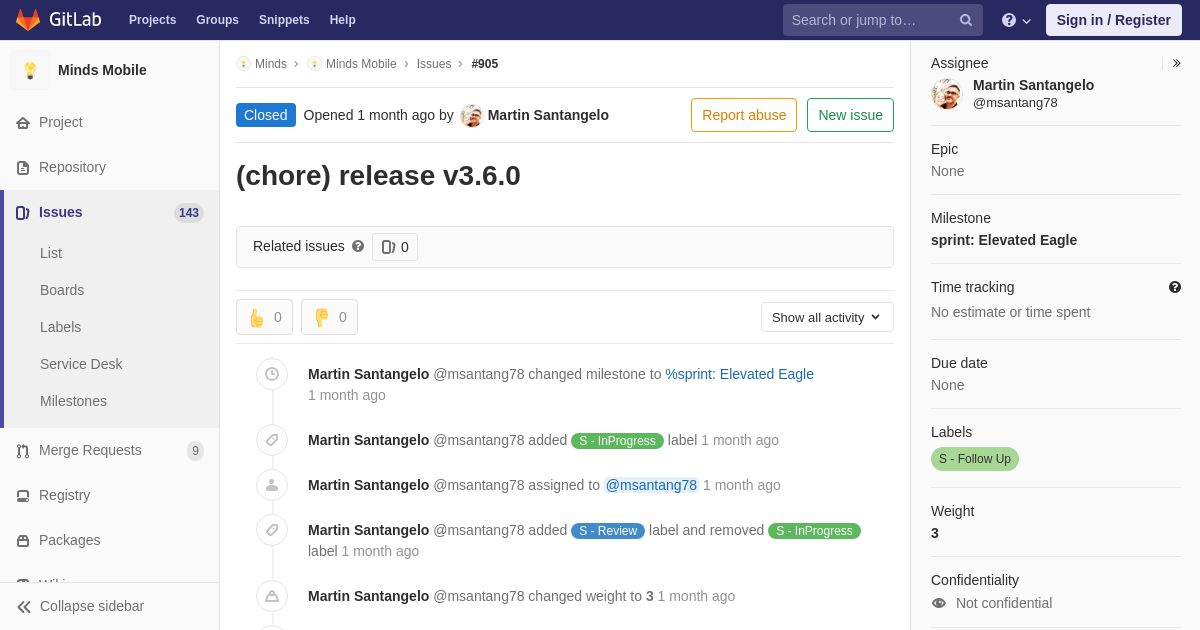The image size is (1200, 630).
Task: Open Show all activity dropdown
Action: coord(827,317)
